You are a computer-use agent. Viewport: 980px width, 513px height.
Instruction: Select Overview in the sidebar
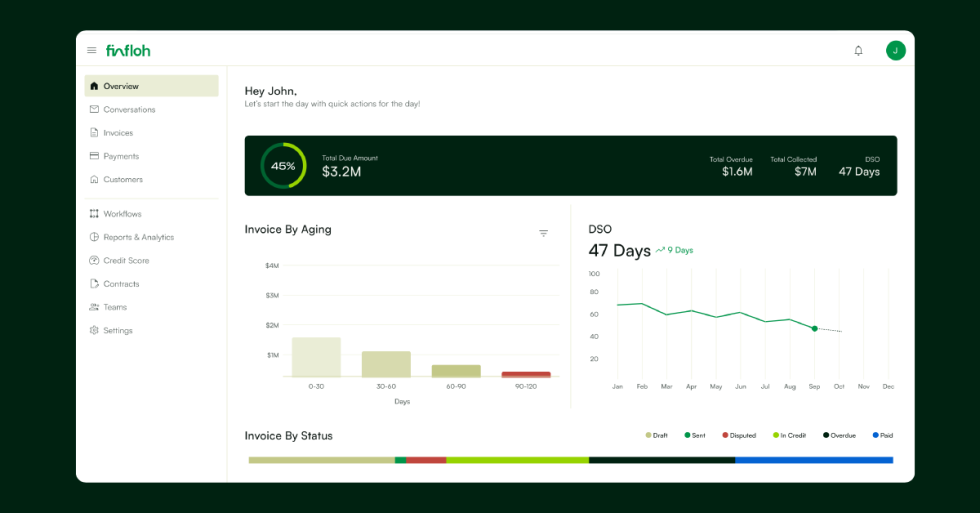click(x=121, y=86)
